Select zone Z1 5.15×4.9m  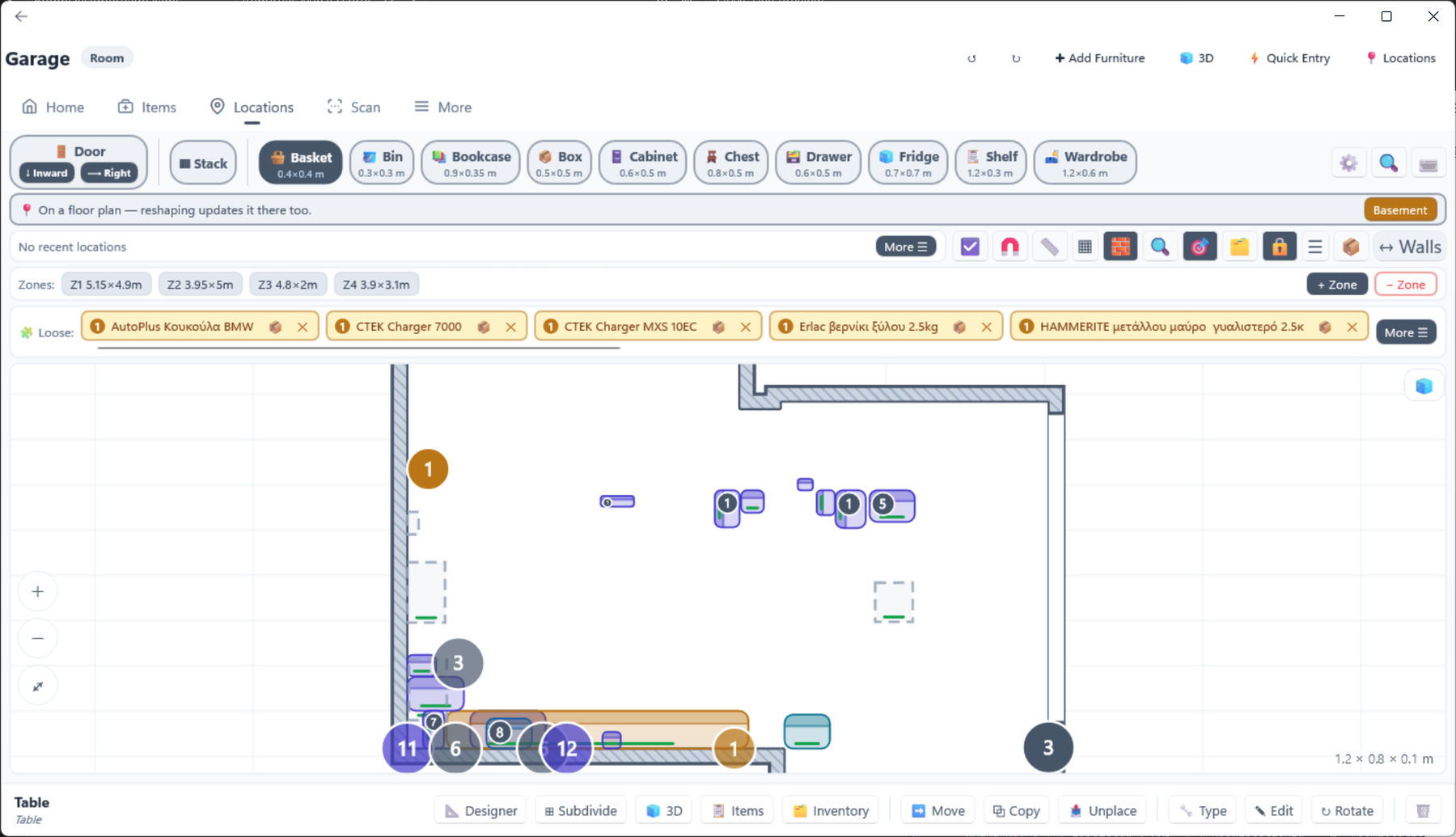(106, 285)
